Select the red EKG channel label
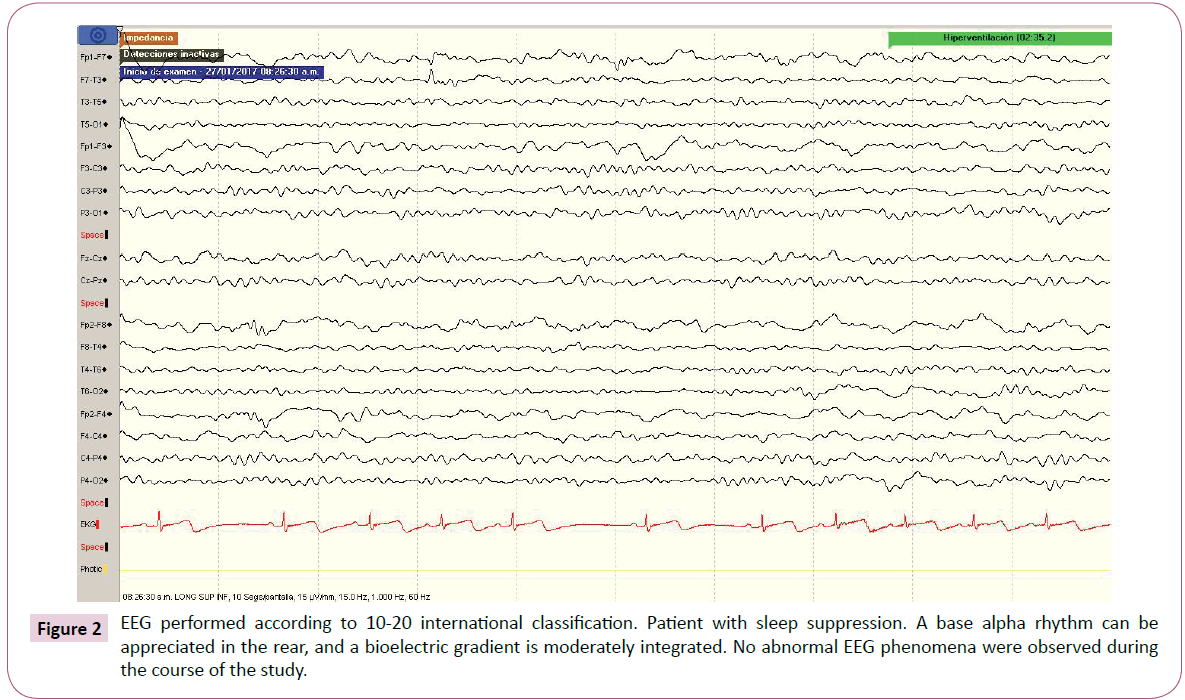Image resolution: width=1185 pixels, height=700 pixels. coord(88,524)
